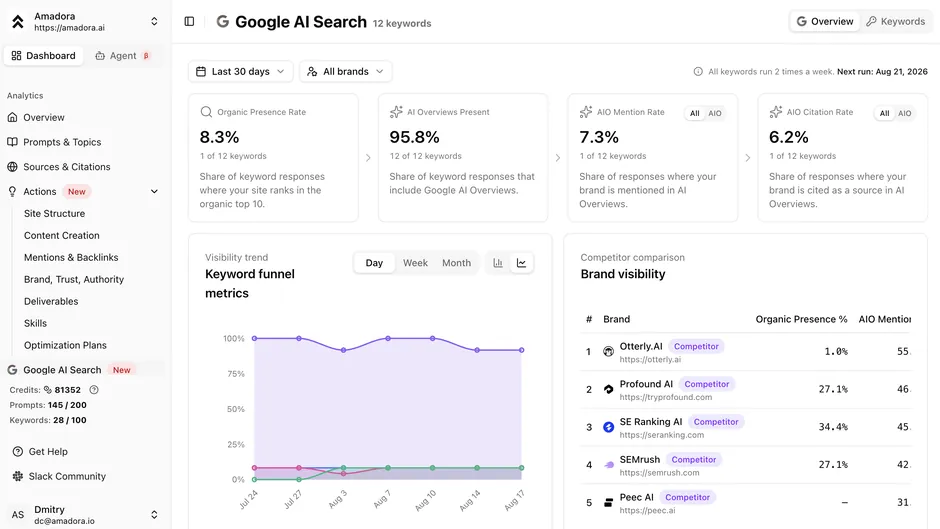Open the Dmitry account menu chevrons
Screen dimensions: 940x529
154,515
